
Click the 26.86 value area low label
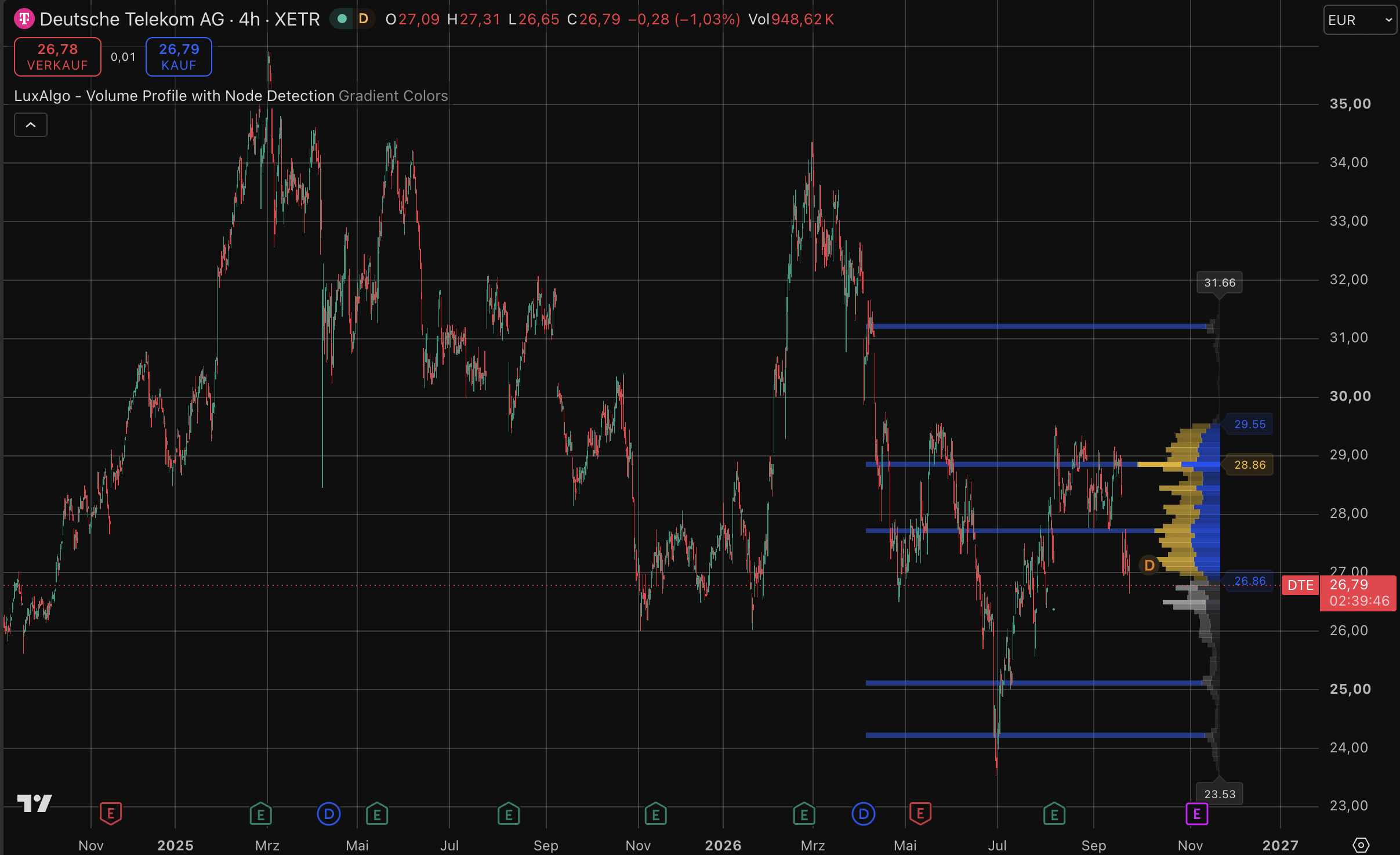pyautogui.click(x=1250, y=581)
